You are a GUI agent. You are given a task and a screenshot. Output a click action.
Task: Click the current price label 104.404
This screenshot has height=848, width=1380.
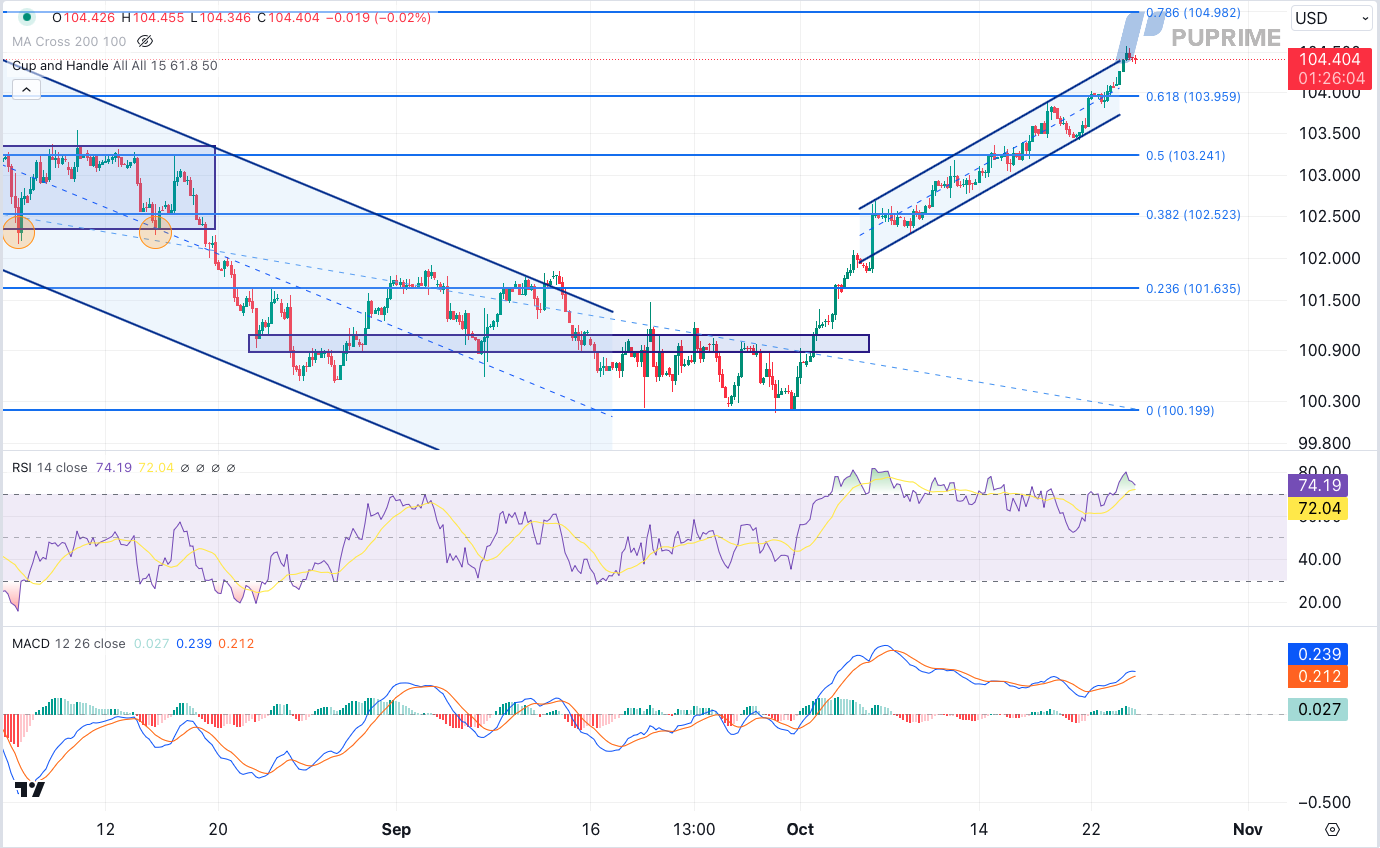click(x=1329, y=59)
